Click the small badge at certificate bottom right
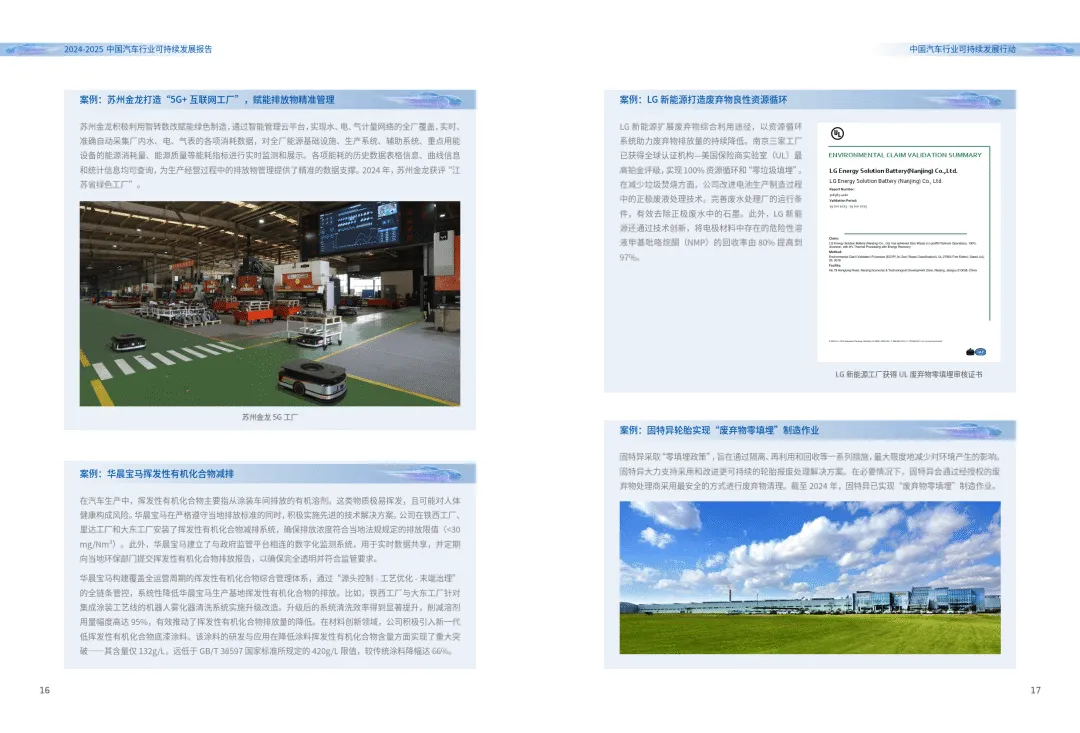 976,352
